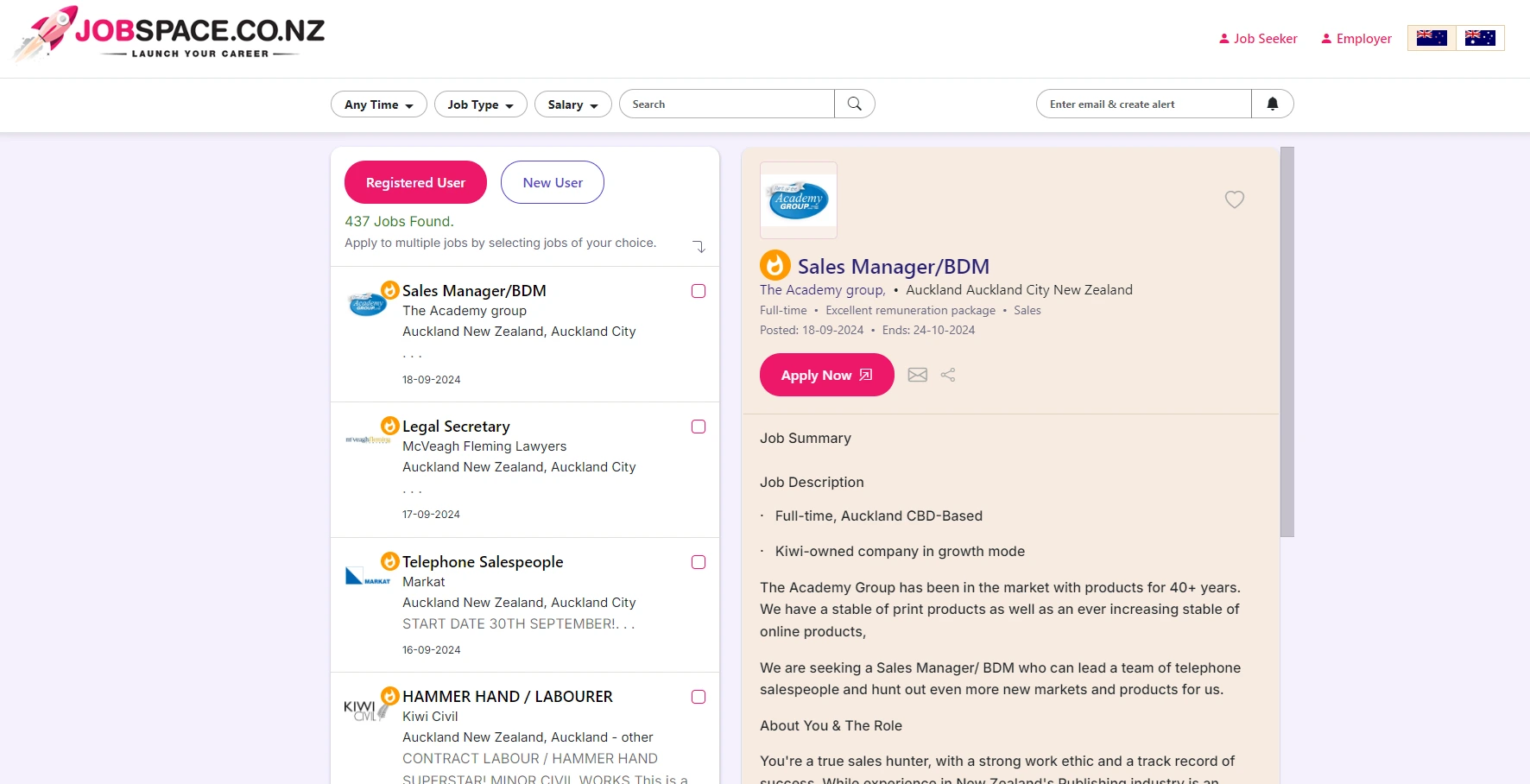Screen dimensions: 1530x784
Task: Open the Job Type dropdown
Action: 481,104
